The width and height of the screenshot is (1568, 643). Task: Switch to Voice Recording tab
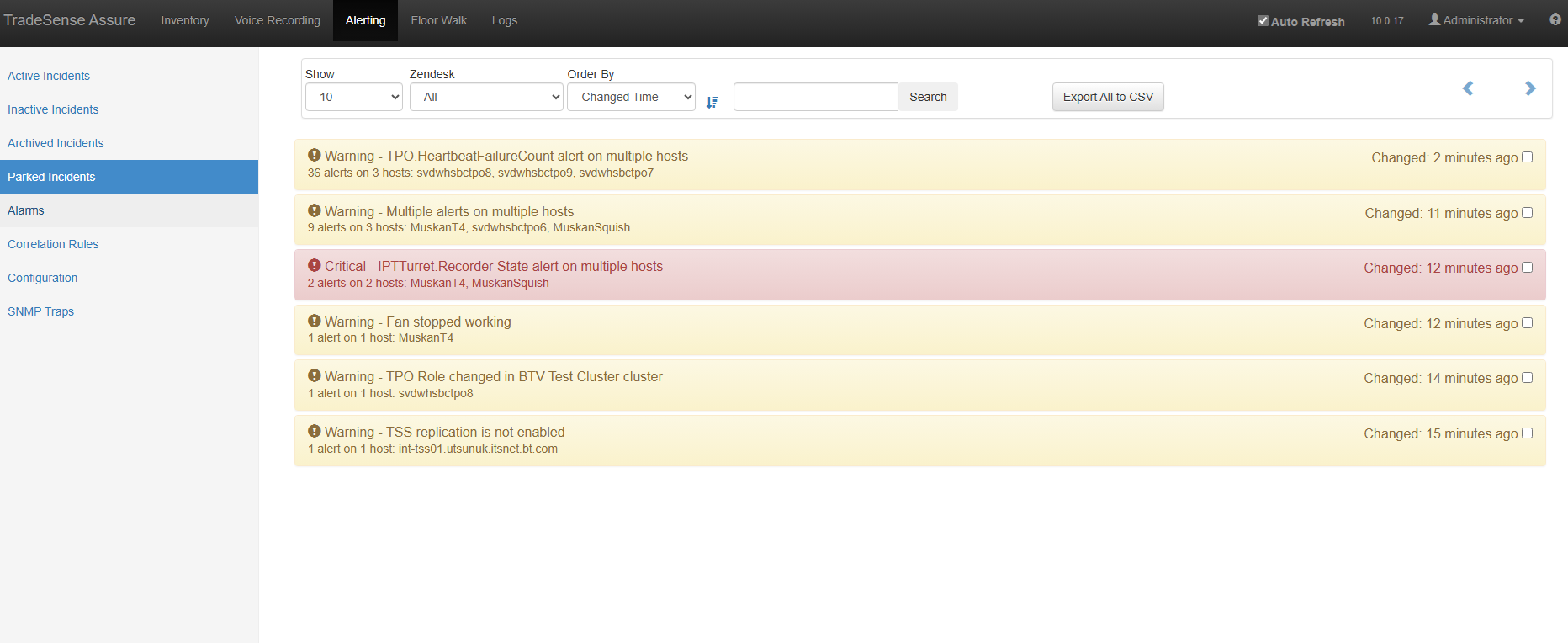pos(278,20)
